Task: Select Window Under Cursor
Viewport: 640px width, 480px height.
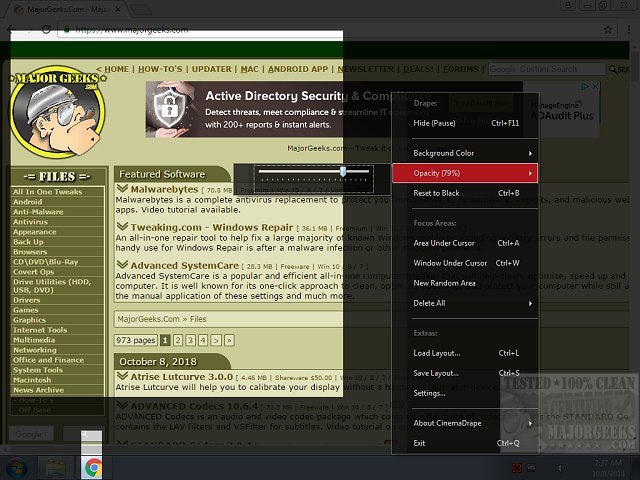Action: 465,263
